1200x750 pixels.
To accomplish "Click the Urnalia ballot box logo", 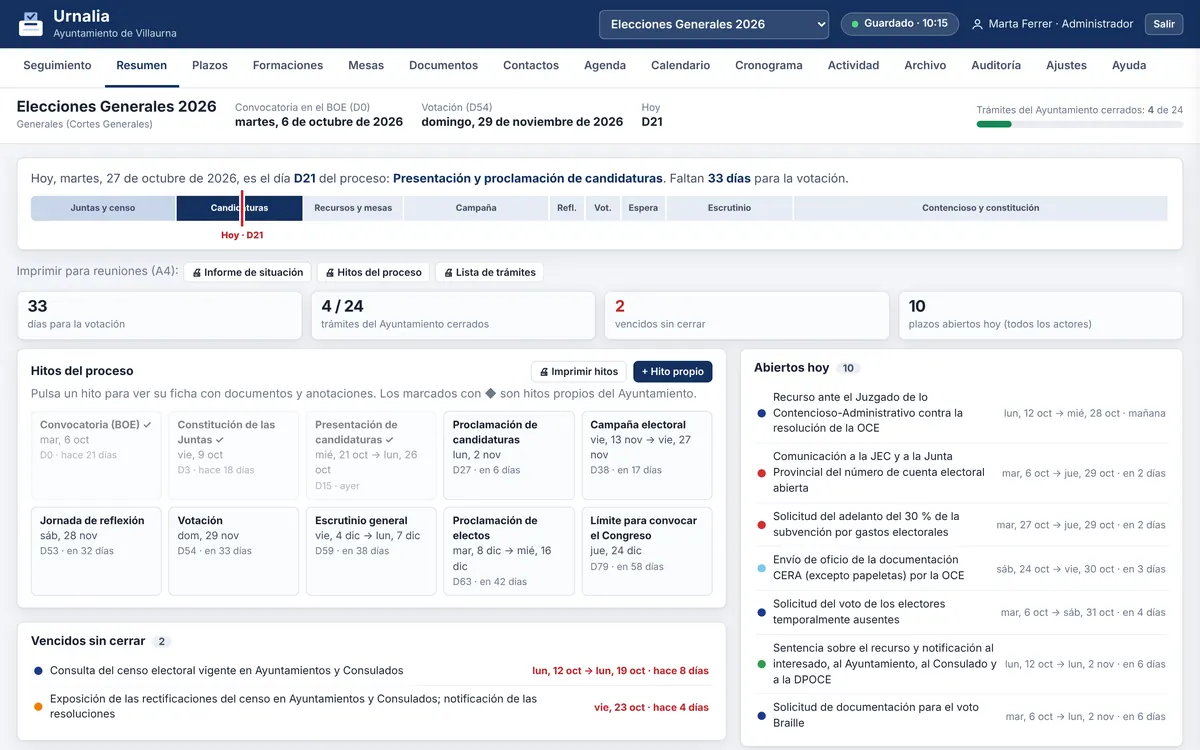I will [31, 24].
